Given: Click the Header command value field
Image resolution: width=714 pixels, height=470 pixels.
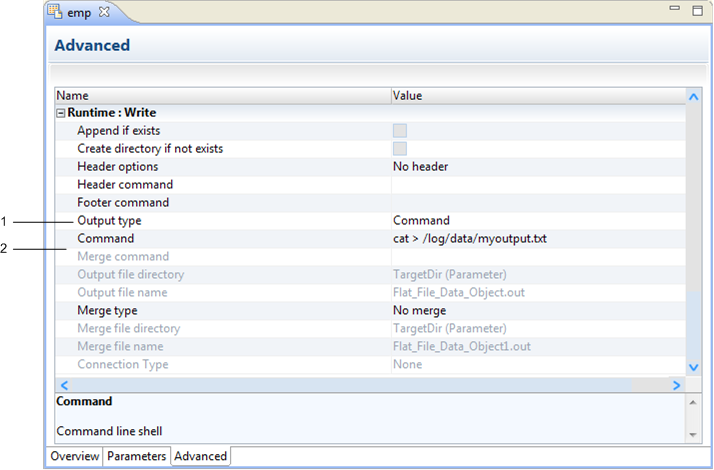Looking at the screenshot, I should tap(538, 184).
